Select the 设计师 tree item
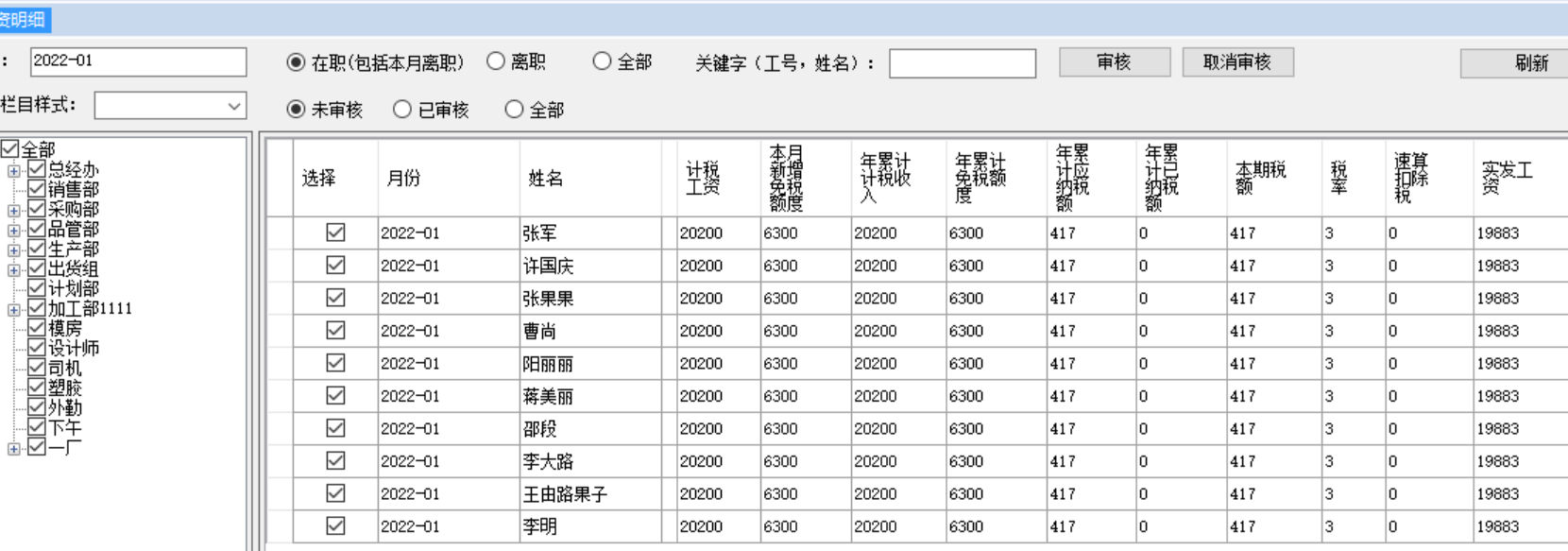 (x=74, y=349)
